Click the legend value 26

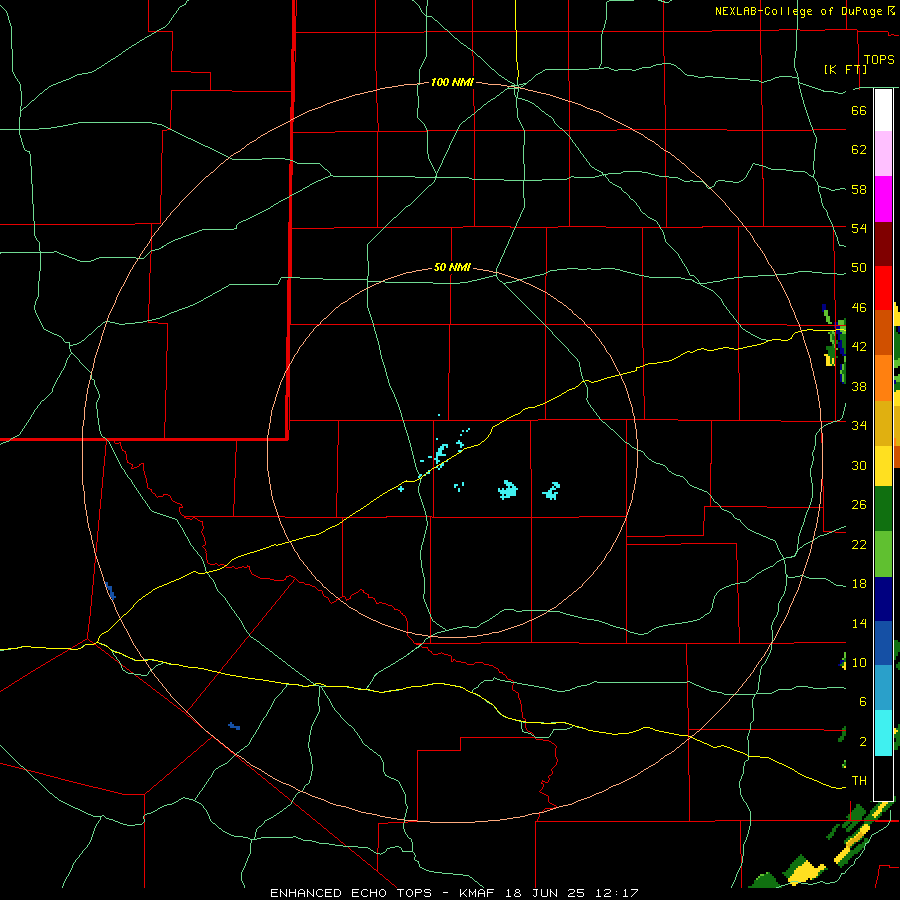(x=859, y=505)
